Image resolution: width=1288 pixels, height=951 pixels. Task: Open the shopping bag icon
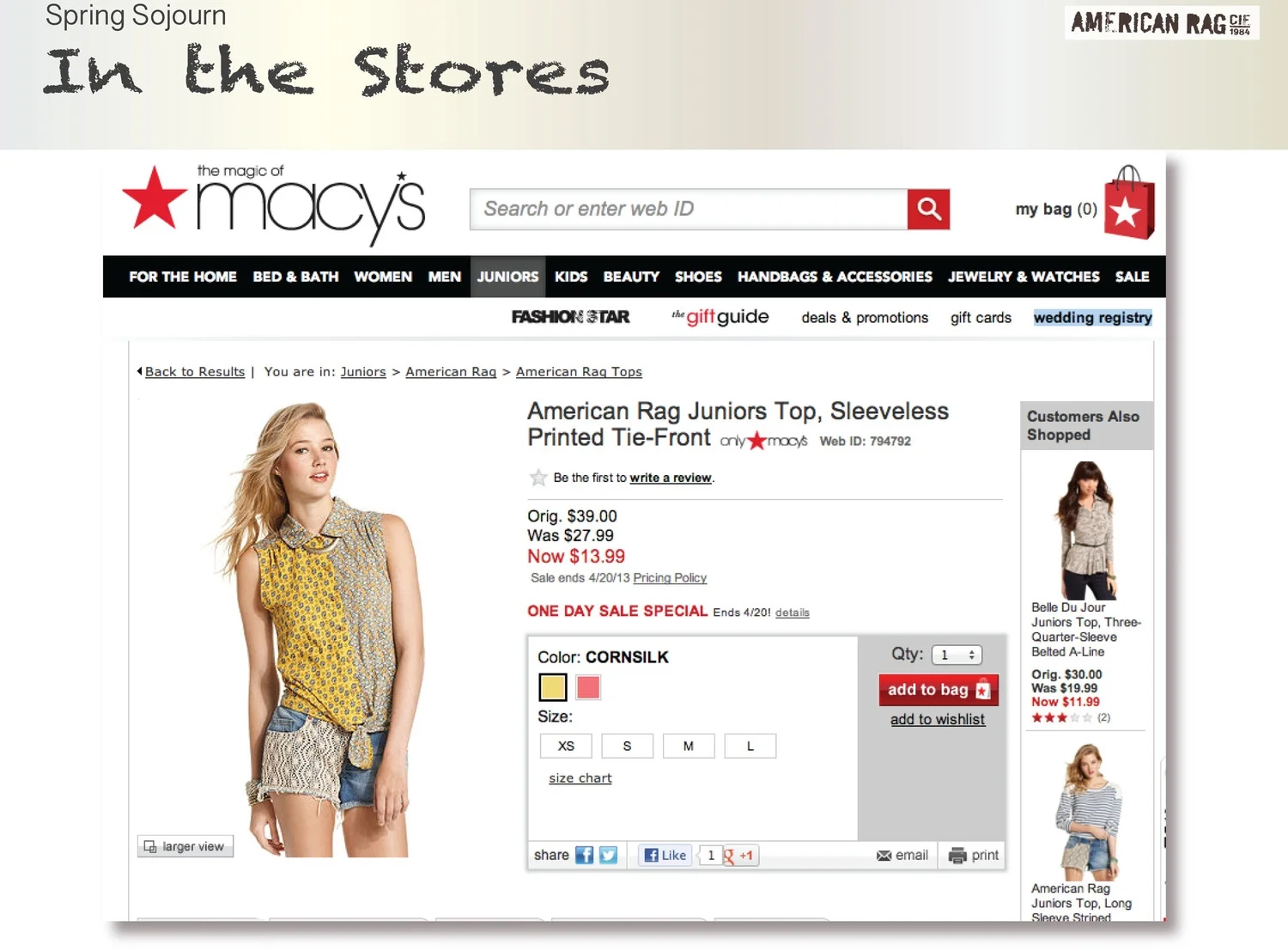1129,203
